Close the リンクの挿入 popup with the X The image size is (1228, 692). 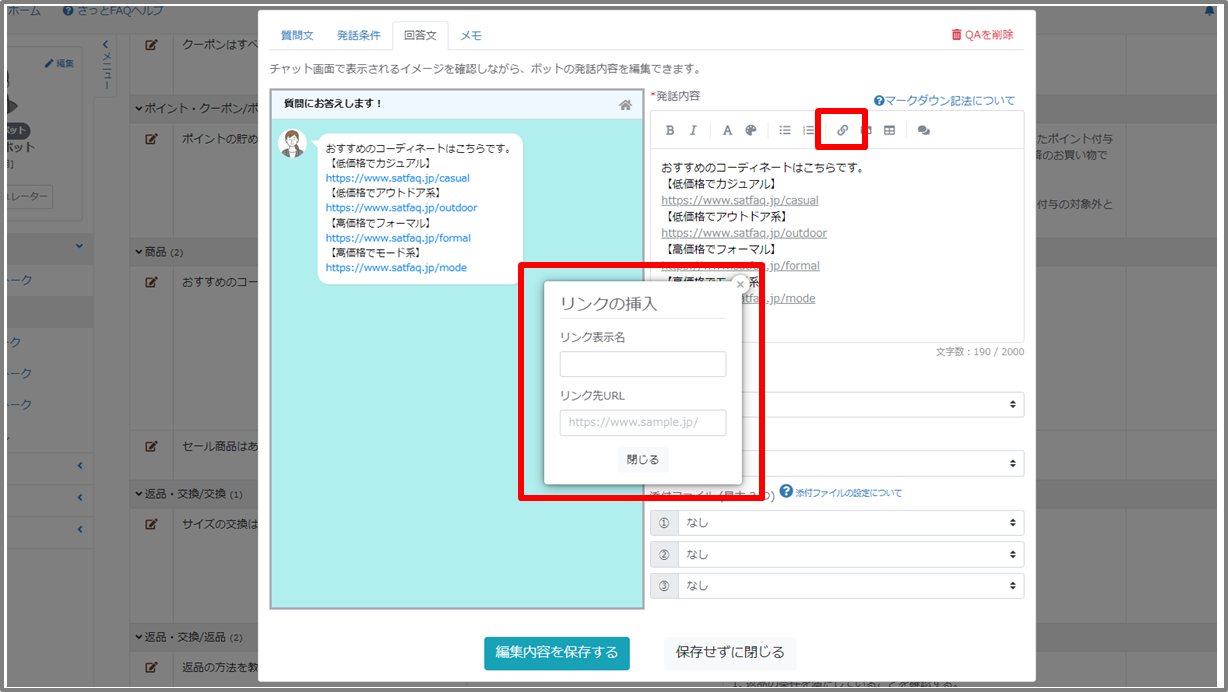point(740,284)
